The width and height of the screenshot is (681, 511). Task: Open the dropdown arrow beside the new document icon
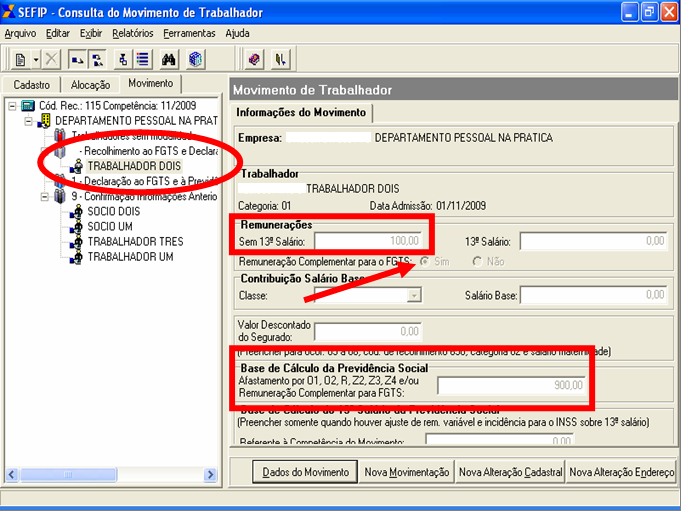point(36,59)
